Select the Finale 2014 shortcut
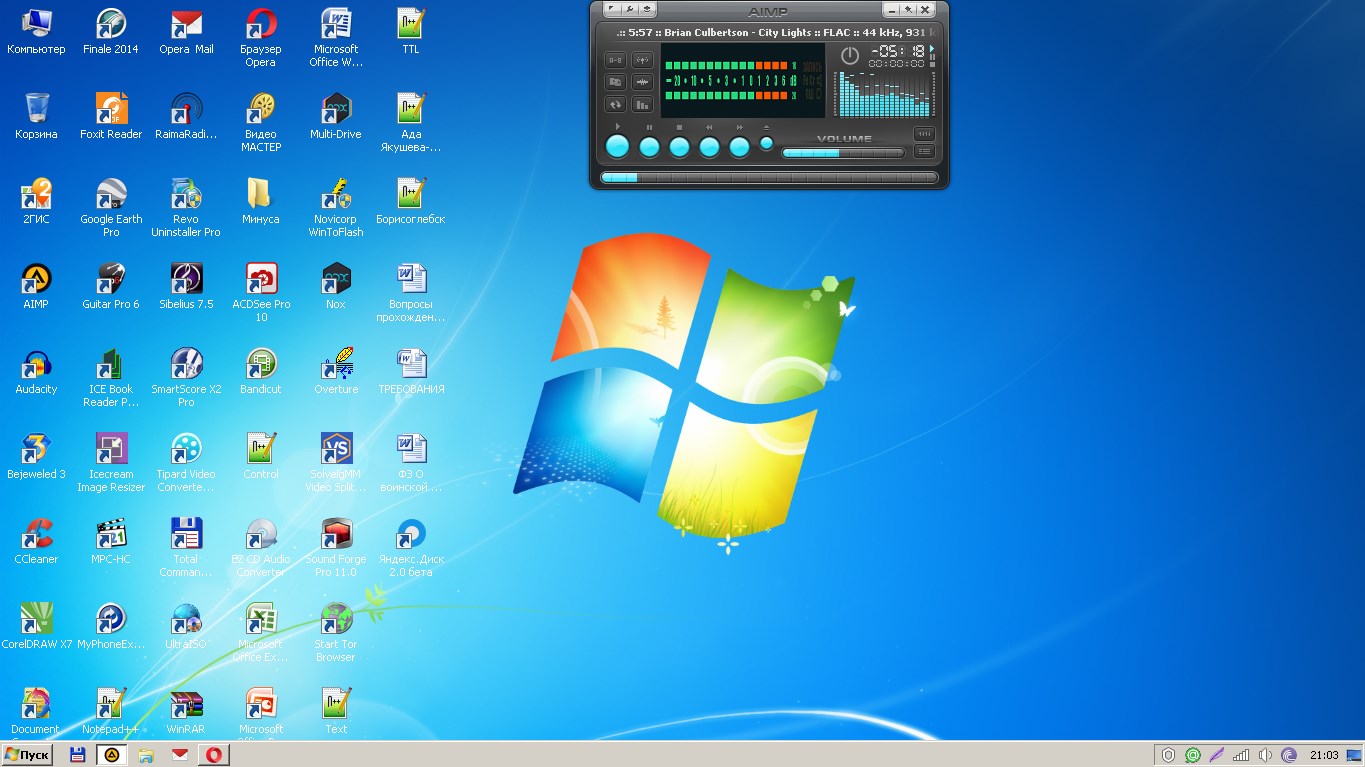The image size is (1365, 767). [x=111, y=32]
